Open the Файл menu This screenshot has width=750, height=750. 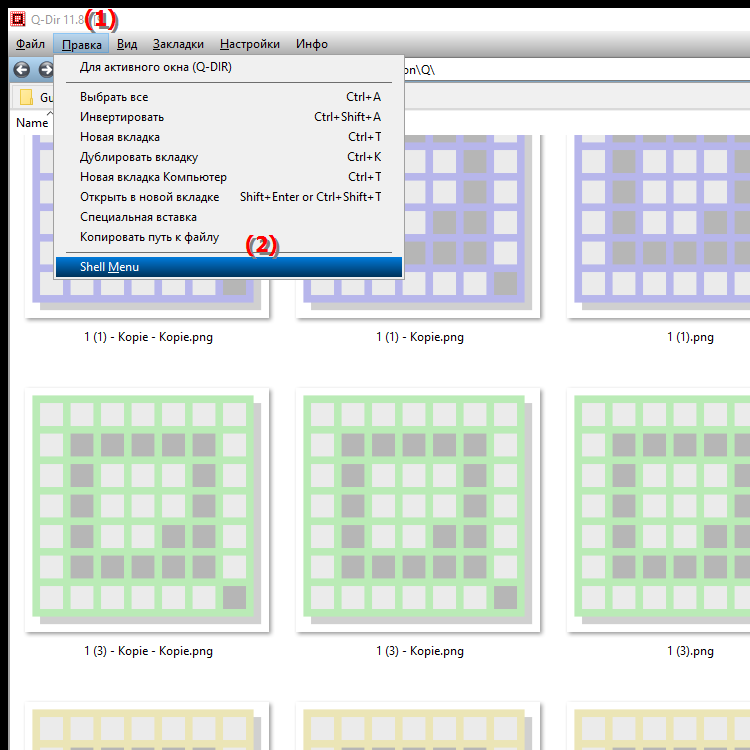[30, 44]
